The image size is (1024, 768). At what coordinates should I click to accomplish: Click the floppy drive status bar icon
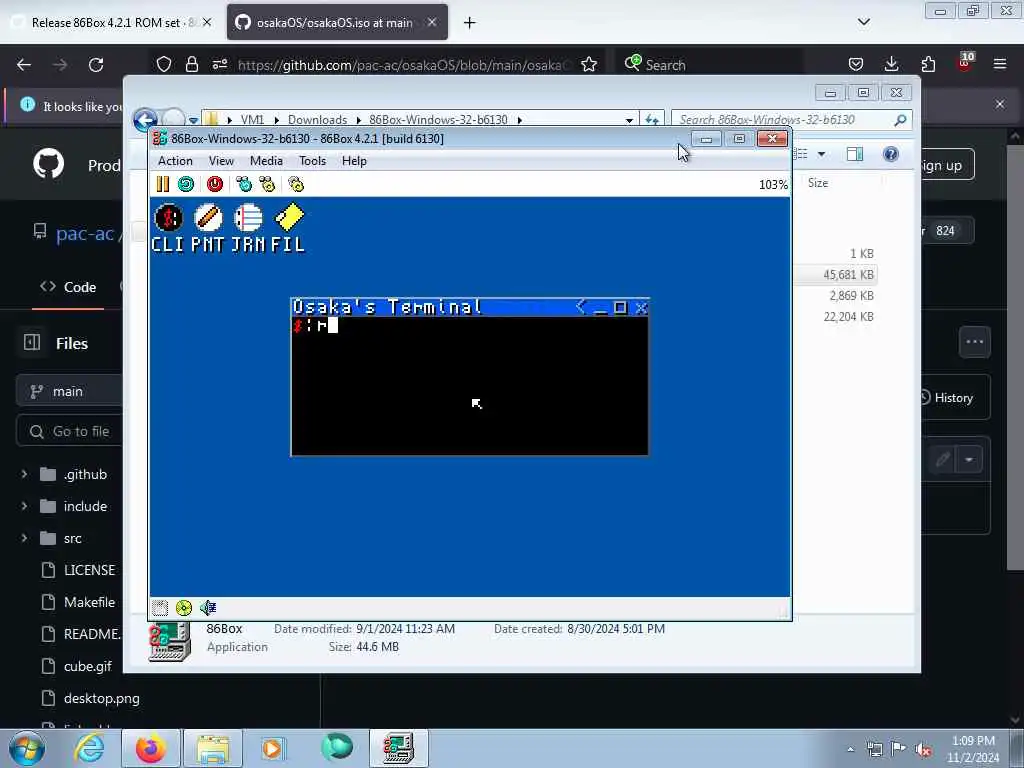[x=160, y=608]
